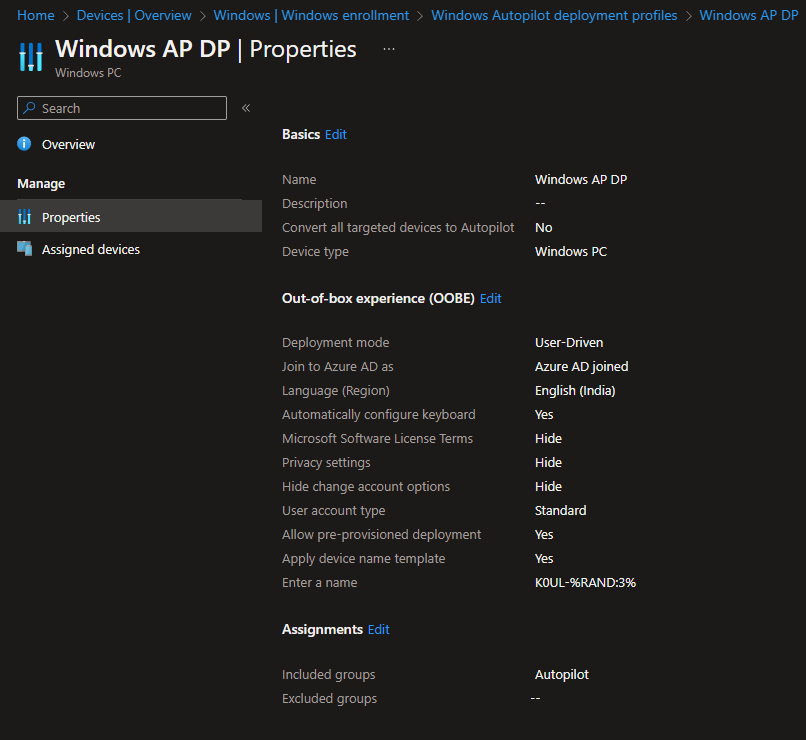
Task: Edit the Basics section
Action: point(336,135)
